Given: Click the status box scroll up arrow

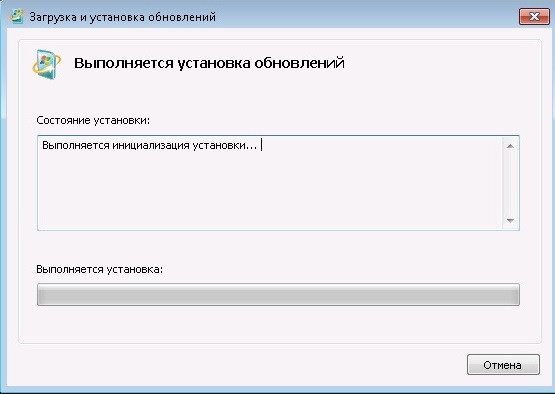Looking at the screenshot, I should point(510,146).
